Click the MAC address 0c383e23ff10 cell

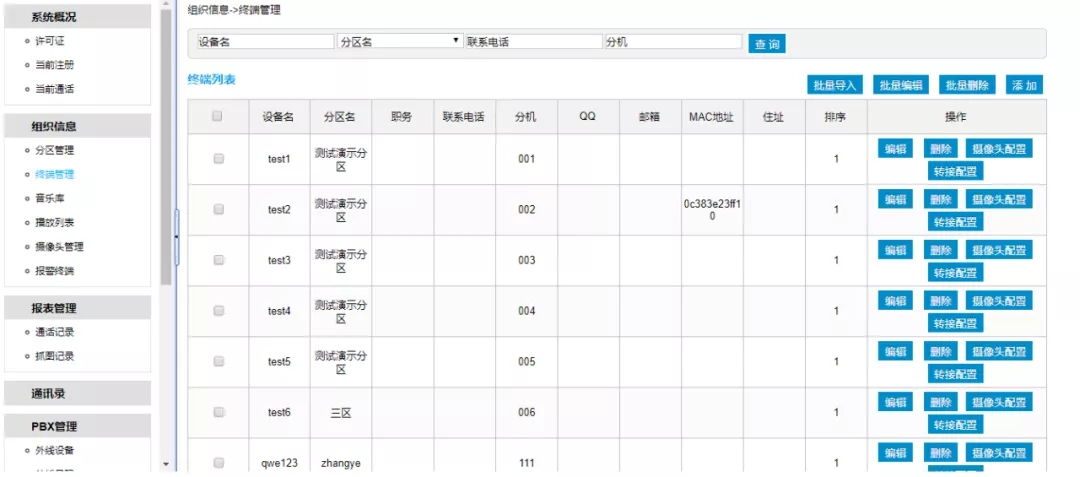point(712,210)
